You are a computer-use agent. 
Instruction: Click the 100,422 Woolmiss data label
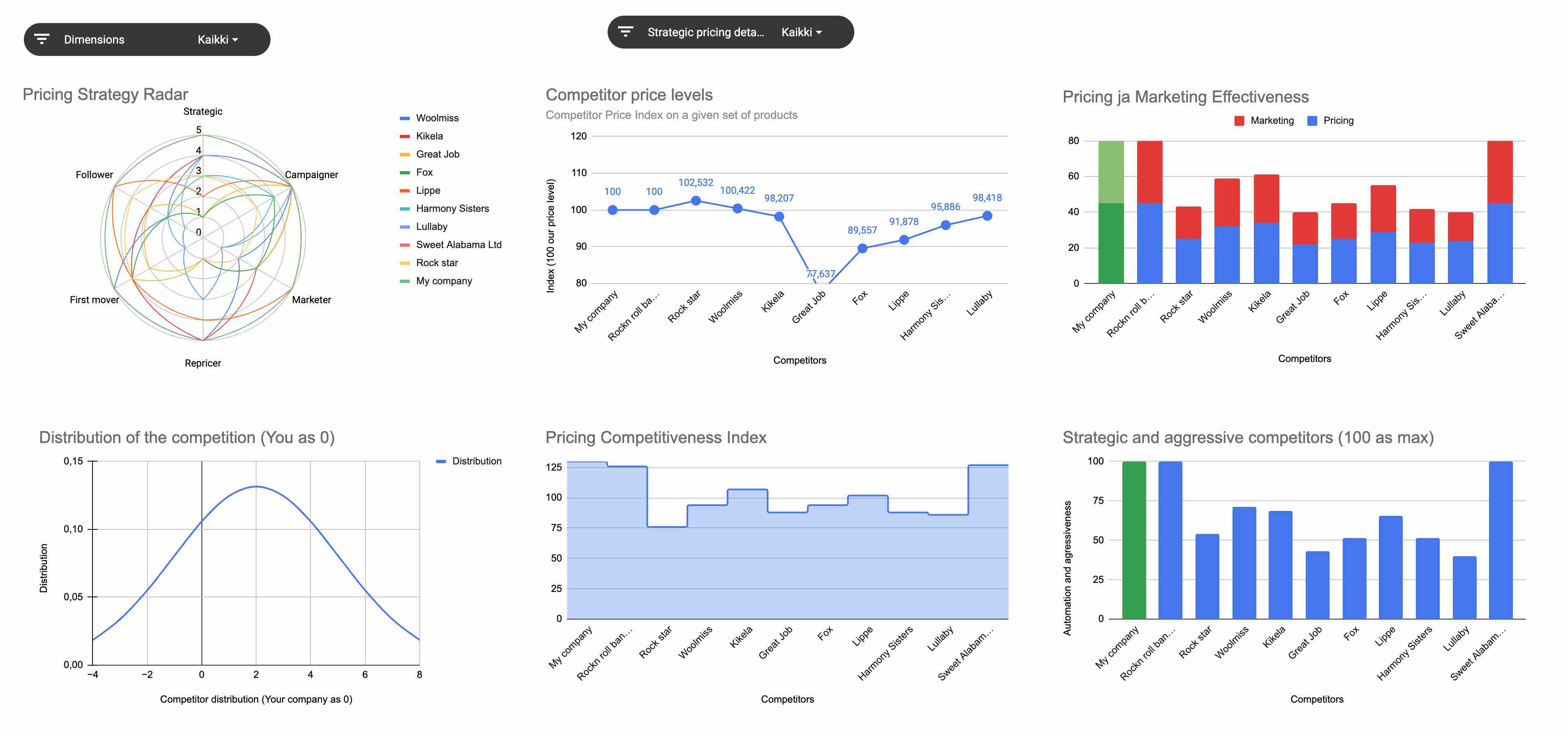coord(737,190)
